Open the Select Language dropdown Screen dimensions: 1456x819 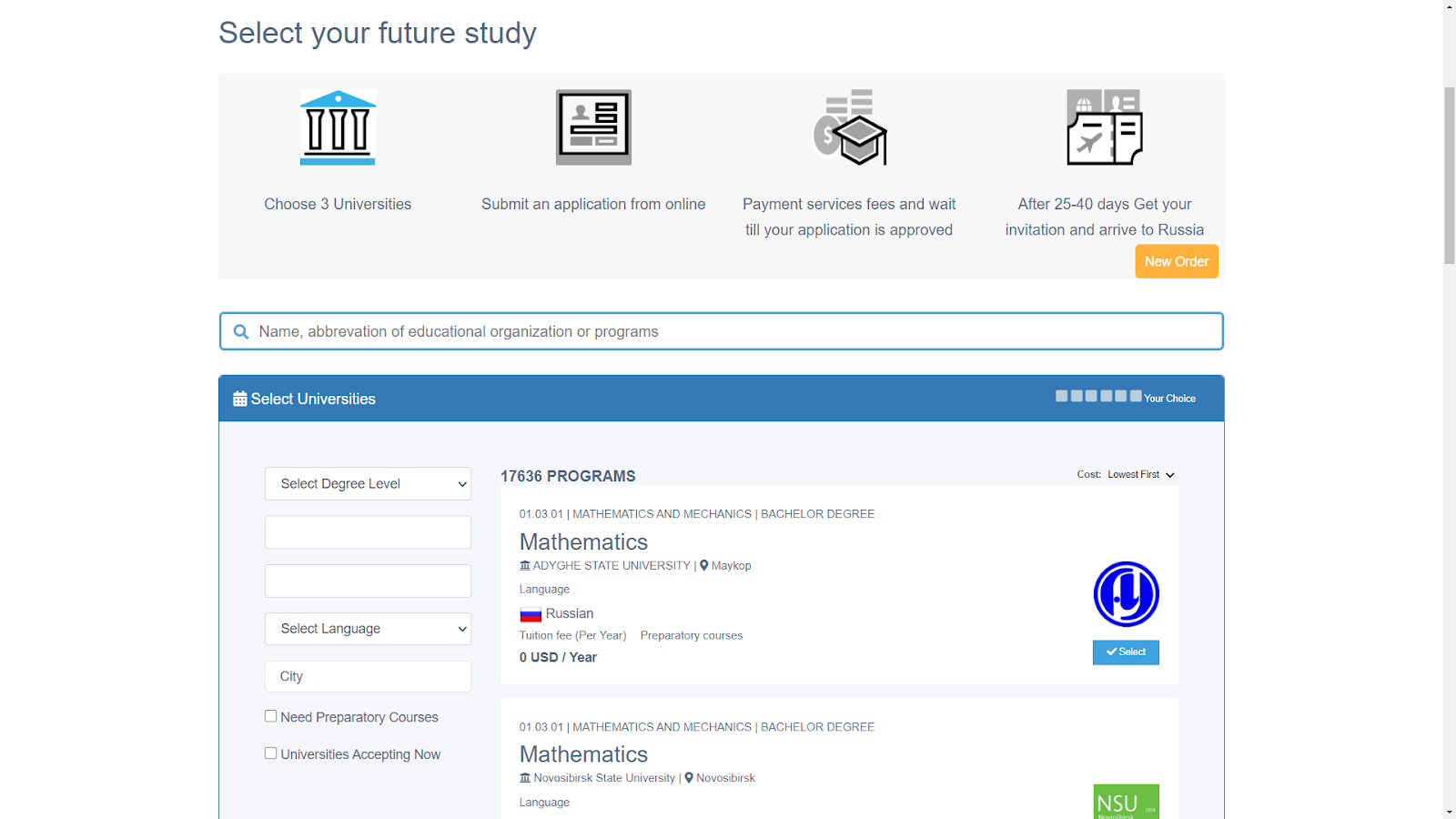pos(368,629)
